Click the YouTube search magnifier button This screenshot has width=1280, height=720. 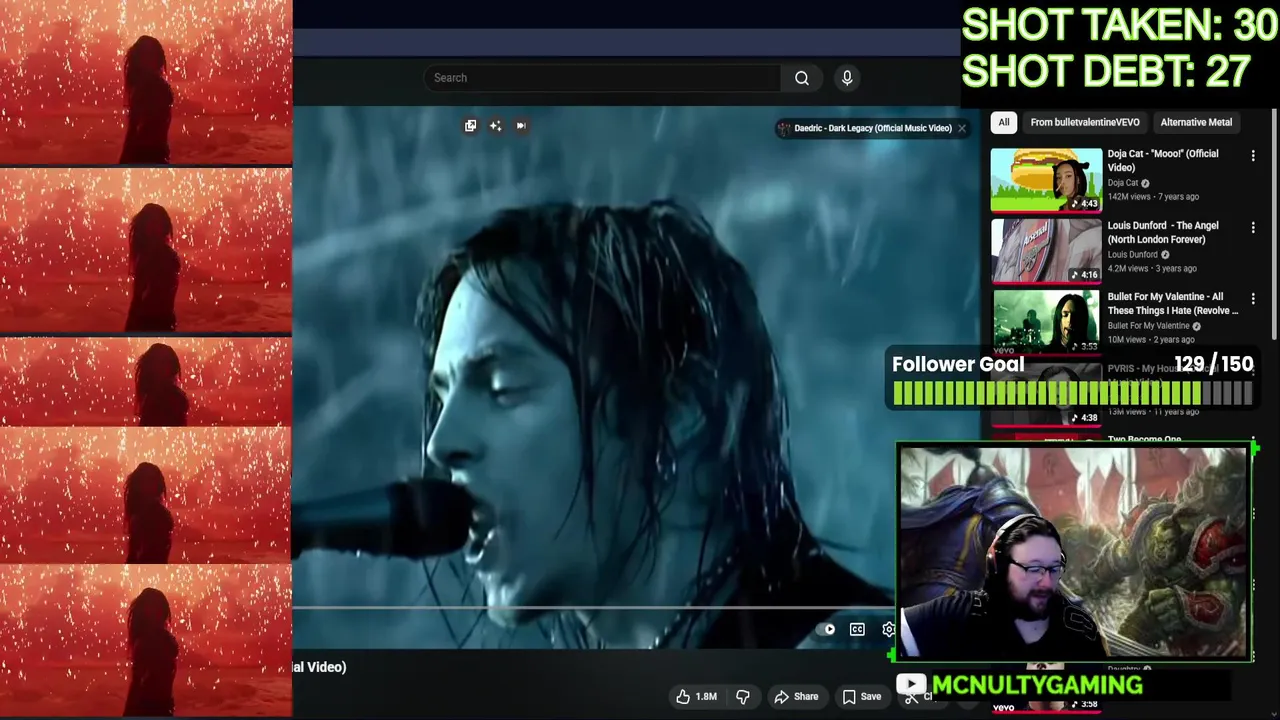point(802,78)
